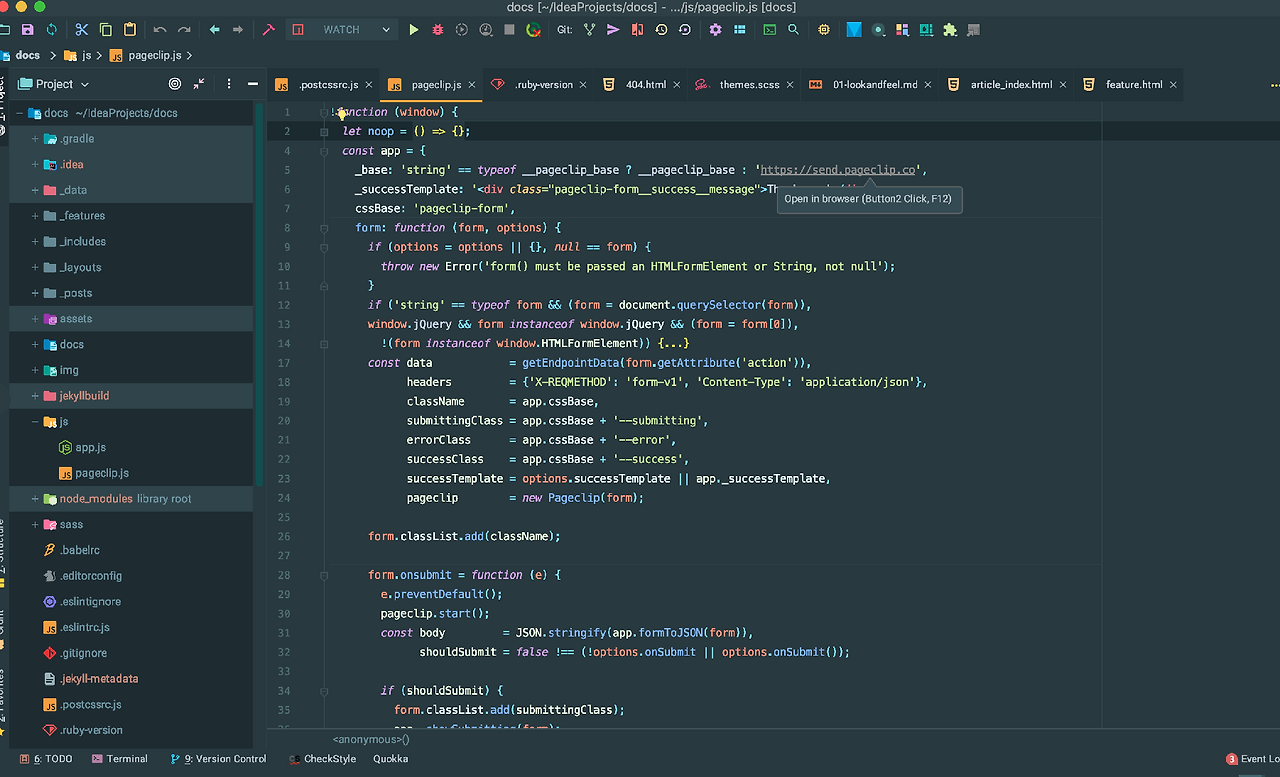Click the https://send.pageclip.co link in code
Viewport: 1280px width, 777px height.
(x=838, y=170)
